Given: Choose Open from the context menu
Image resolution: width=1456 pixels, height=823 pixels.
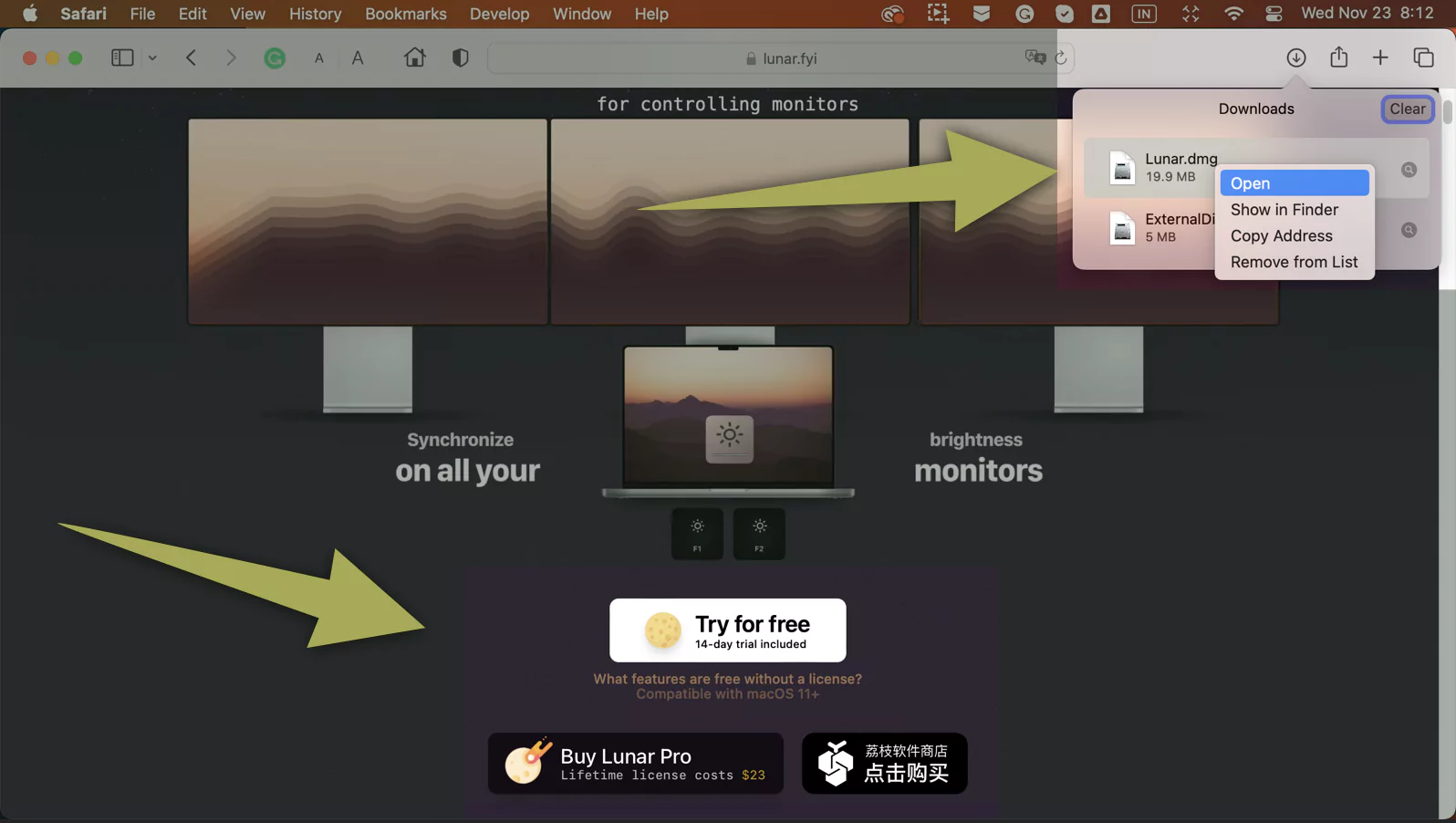Looking at the screenshot, I should tap(1295, 183).
